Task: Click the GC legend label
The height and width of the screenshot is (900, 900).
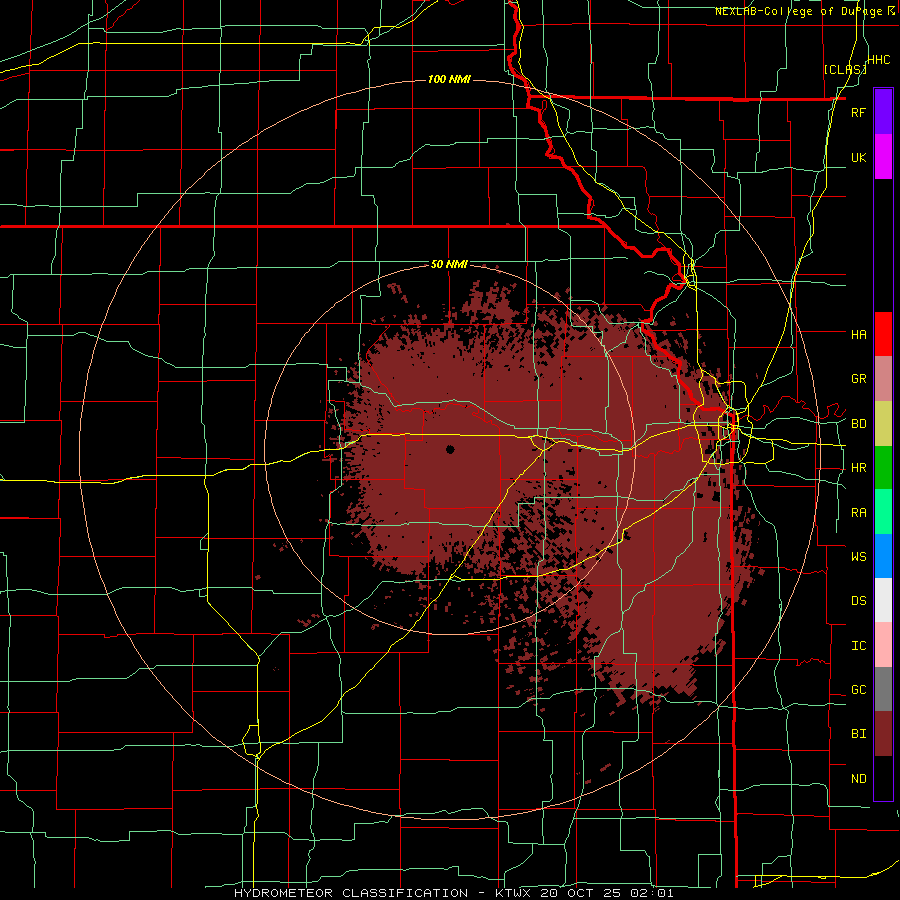Action: (858, 690)
